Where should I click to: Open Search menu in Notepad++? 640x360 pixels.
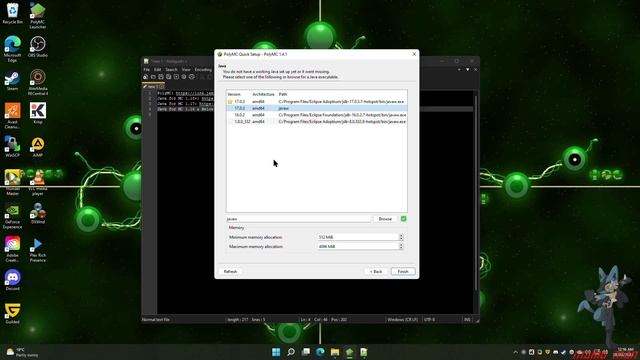pyautogui.click(x=171, y=70)
